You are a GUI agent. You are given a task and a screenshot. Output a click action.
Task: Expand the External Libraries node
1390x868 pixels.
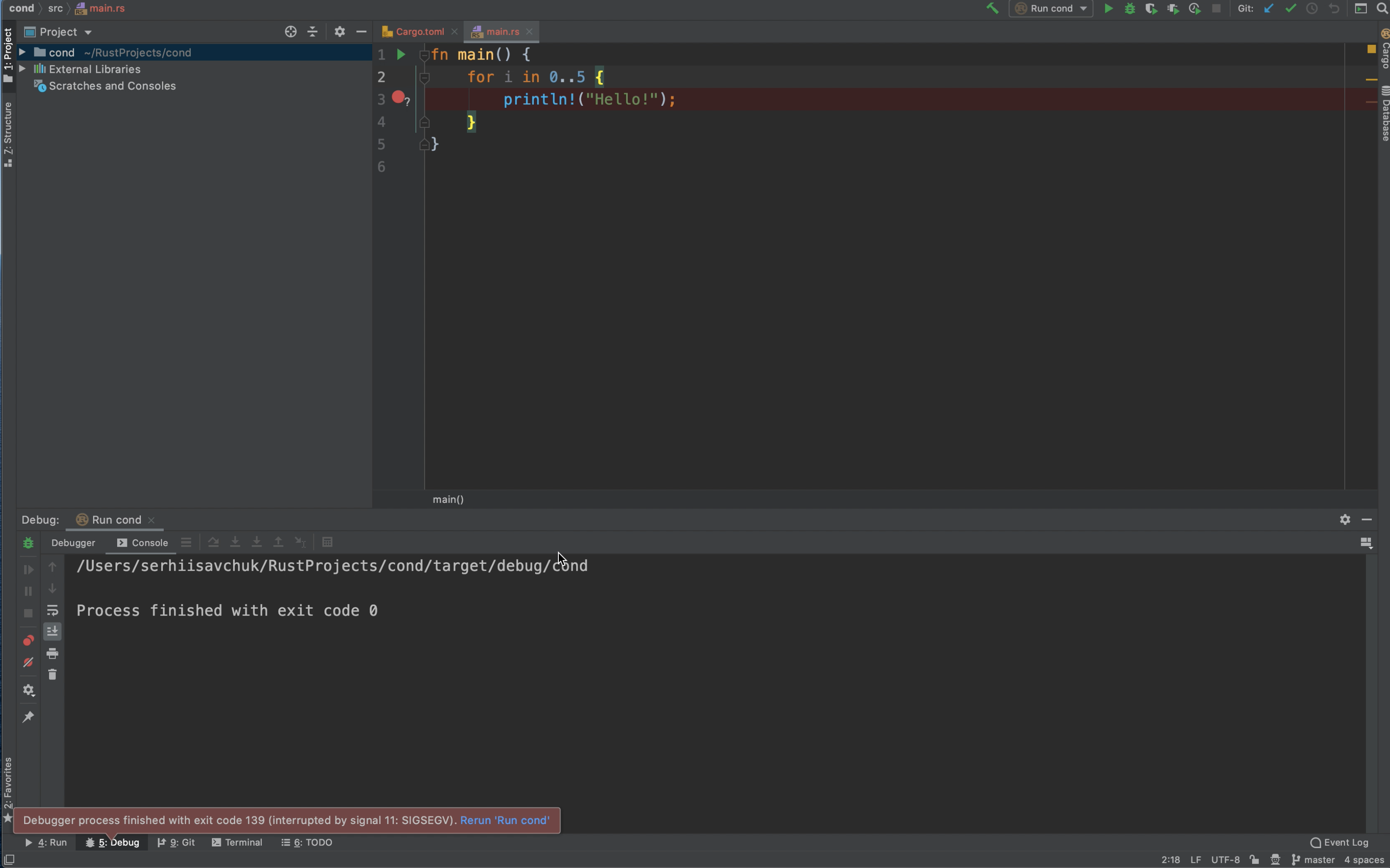click(x=22, y=69)
